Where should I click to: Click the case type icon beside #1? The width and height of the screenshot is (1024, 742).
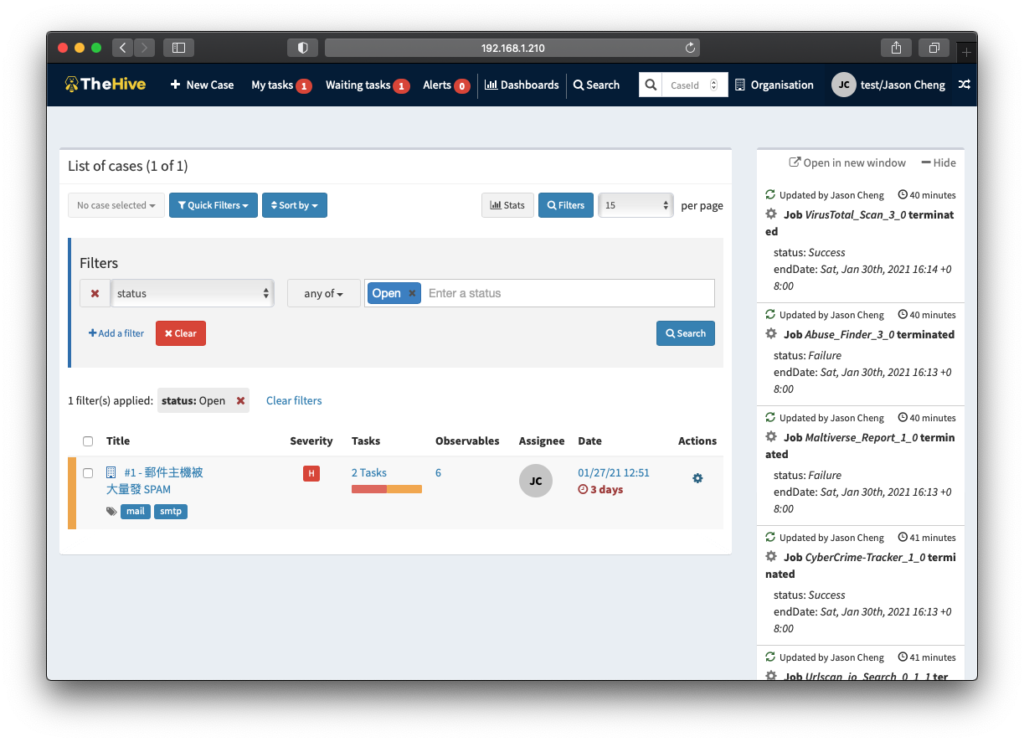[111, 472]
